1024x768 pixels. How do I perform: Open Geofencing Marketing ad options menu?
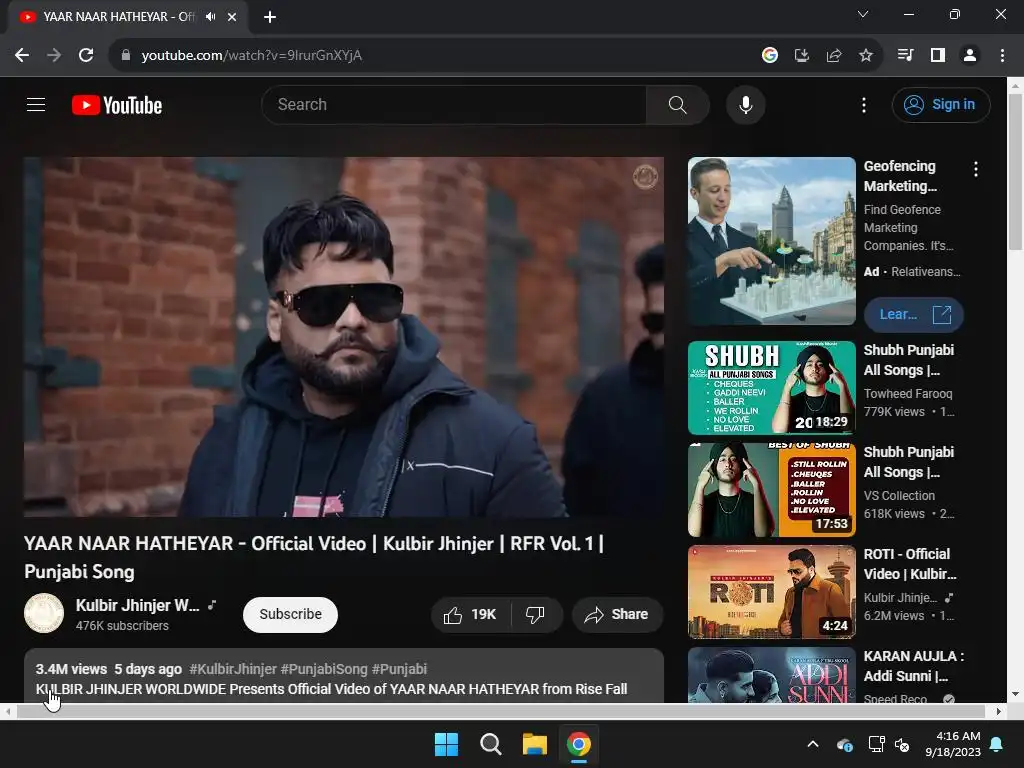pos(976,169)
